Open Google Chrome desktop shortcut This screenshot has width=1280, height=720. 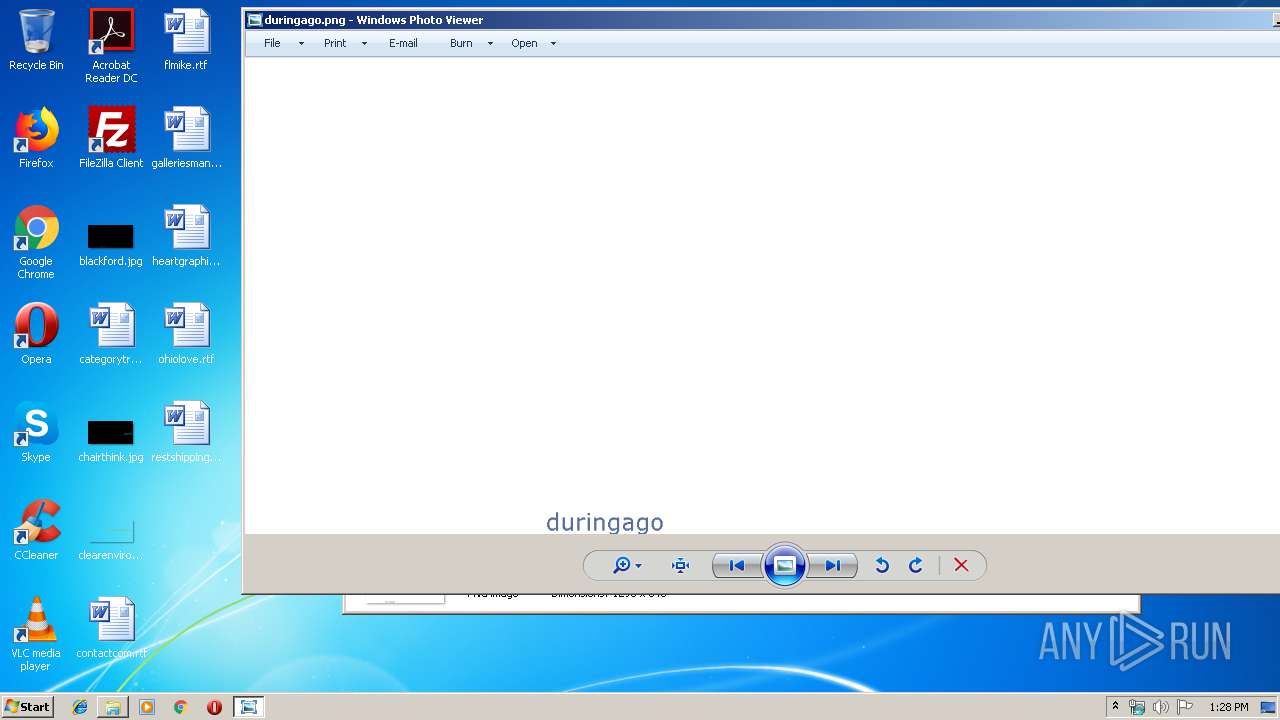(36, 242)
